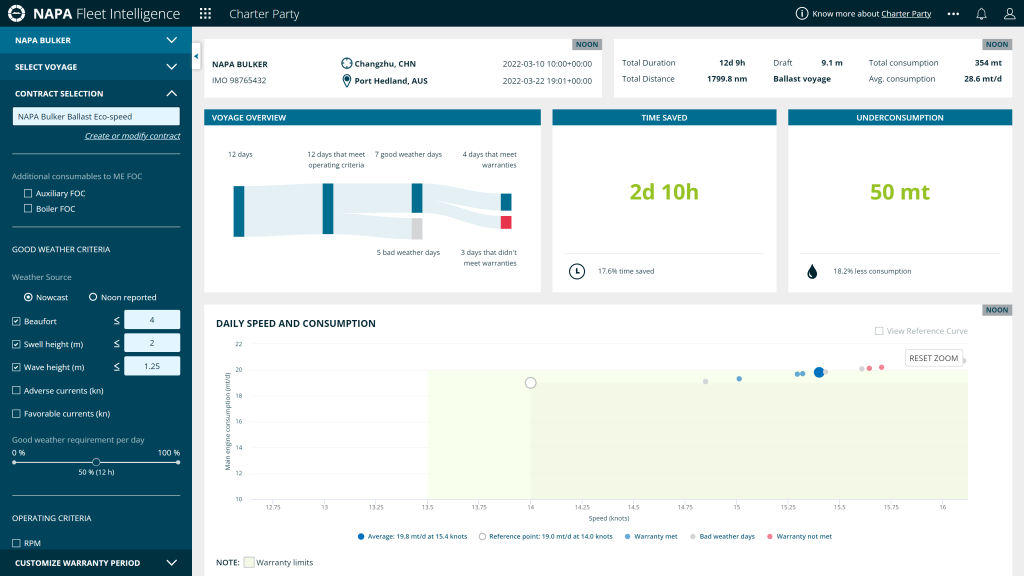Image resolution: width=1024 pixels, height=576 pixels.
Task: Open the contract dropdown NAPA Bulker Ballast Eco-speed
Action: tap(96, 116)
